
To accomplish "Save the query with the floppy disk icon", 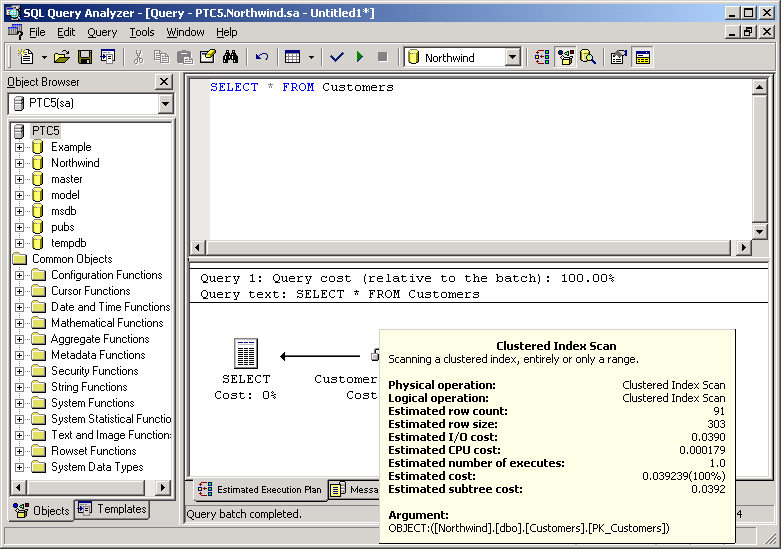I will 85,57.
